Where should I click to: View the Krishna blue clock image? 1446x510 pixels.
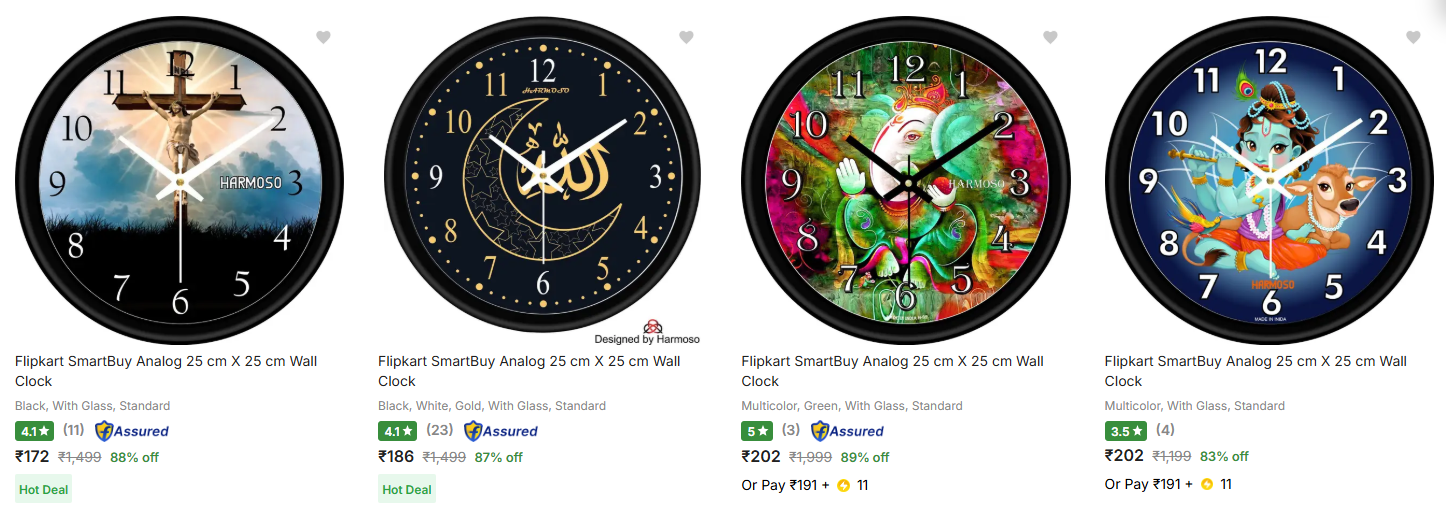pyautogui.click(x=1269, y=180)
